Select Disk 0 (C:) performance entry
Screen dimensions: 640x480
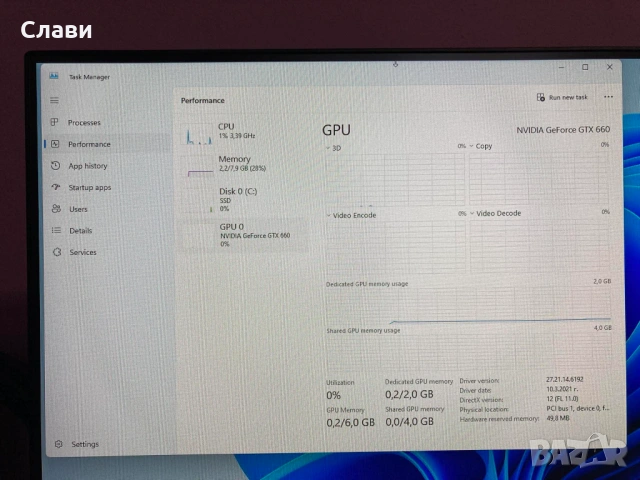coord(244,199)
